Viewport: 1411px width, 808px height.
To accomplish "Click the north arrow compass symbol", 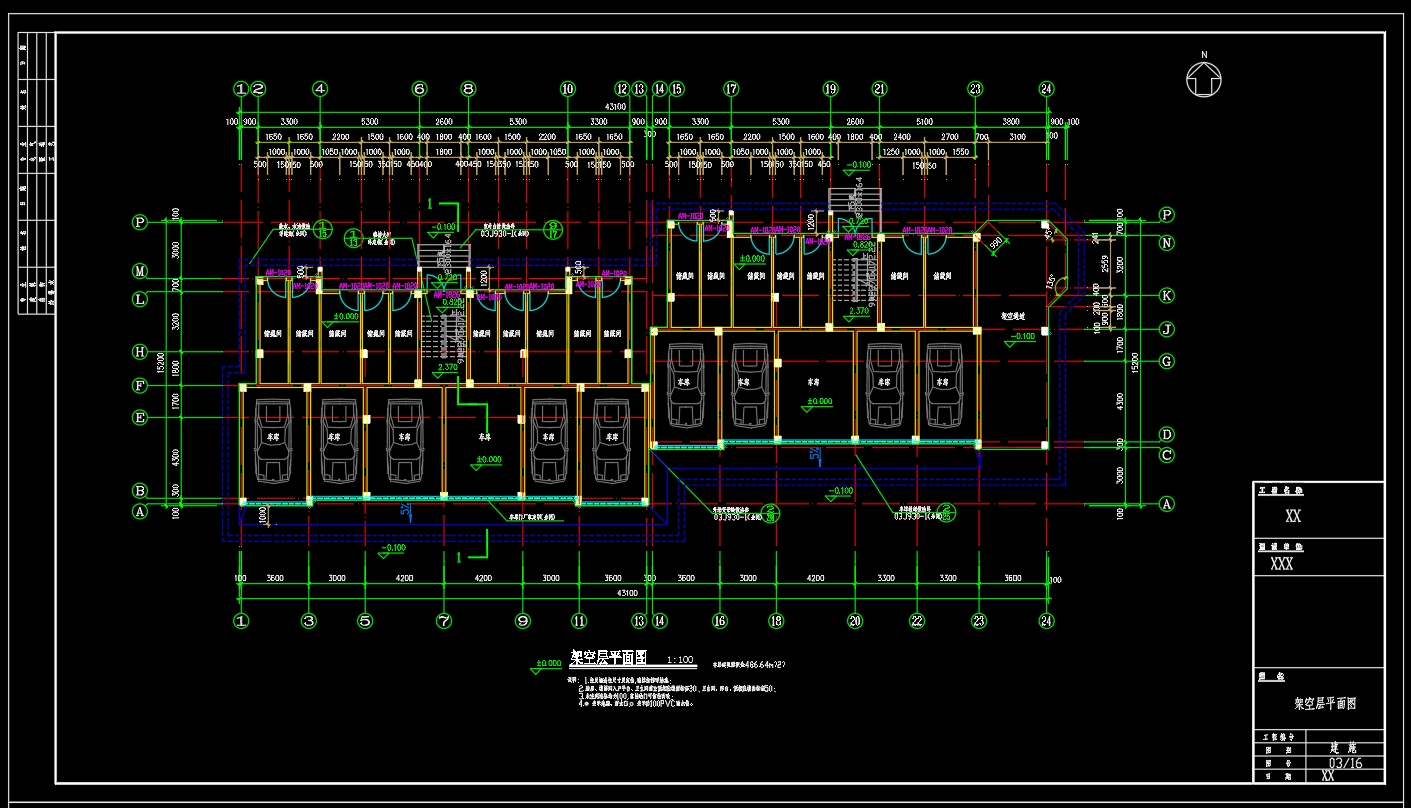I will 1204,79.
